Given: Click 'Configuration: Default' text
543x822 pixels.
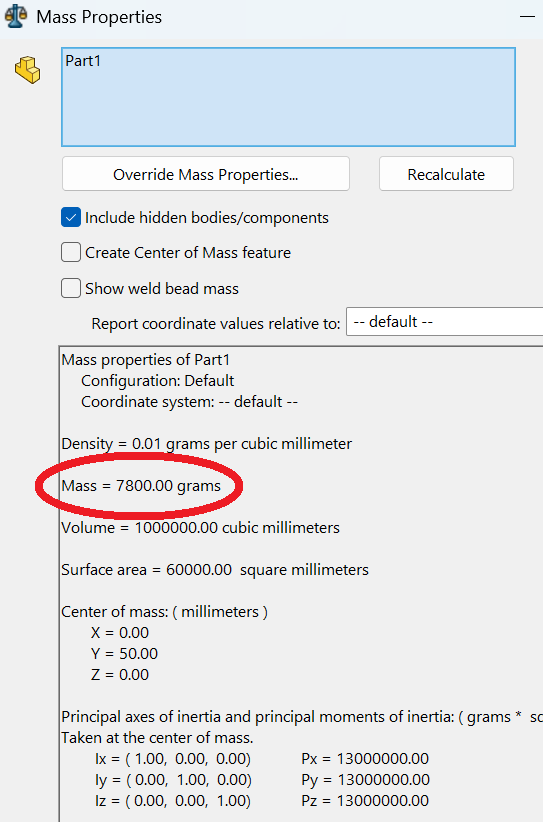Looking at the screenshot, I should (x=157, y=381).
